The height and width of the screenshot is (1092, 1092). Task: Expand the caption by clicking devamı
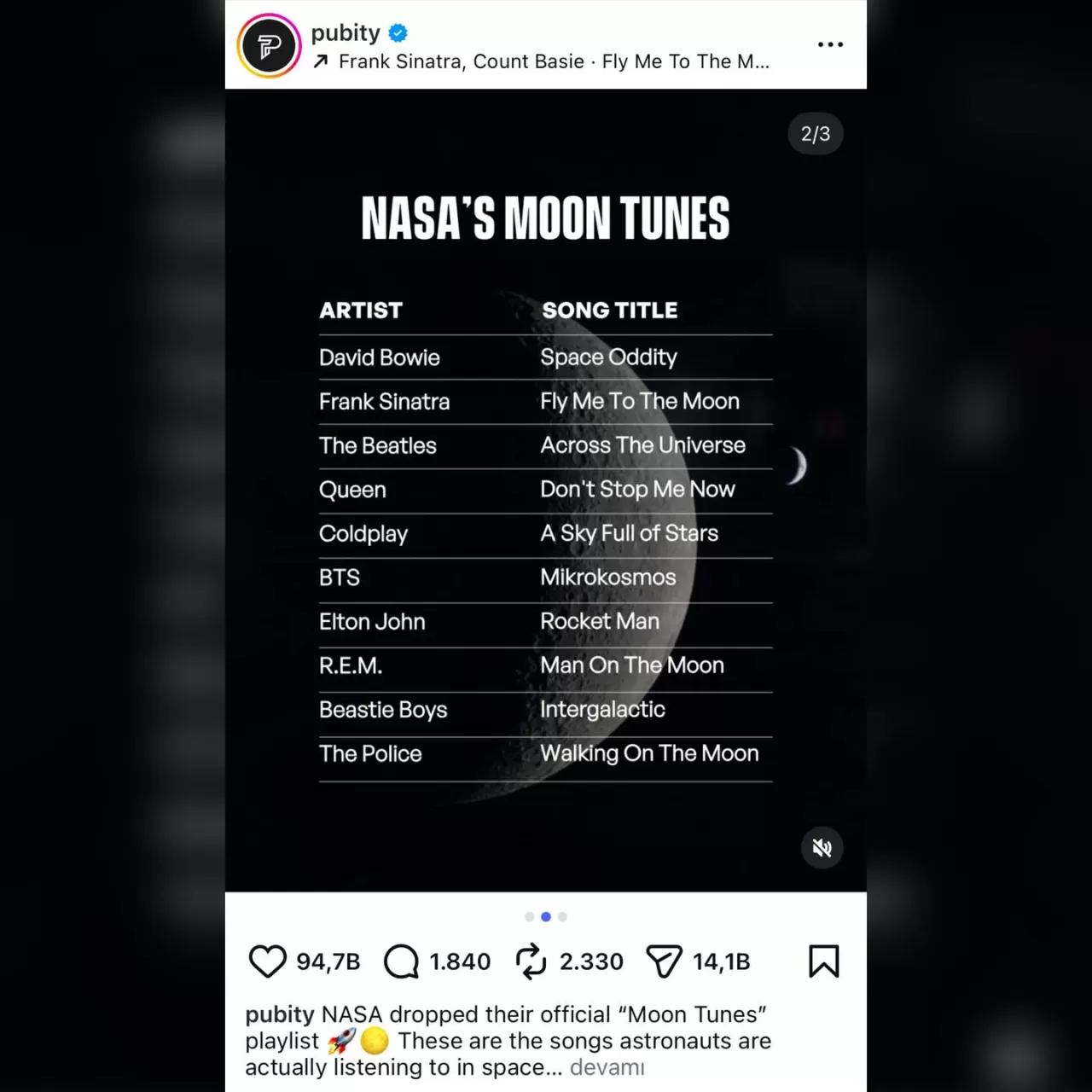[x=607, y=1067]
